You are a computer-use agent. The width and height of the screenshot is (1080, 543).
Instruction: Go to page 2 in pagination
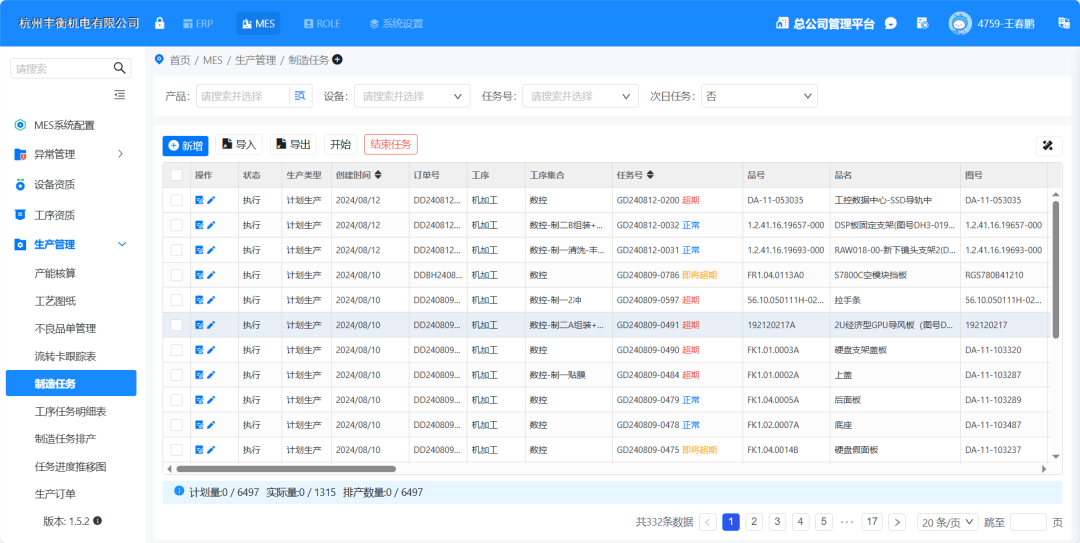click(x=754, y=522)
